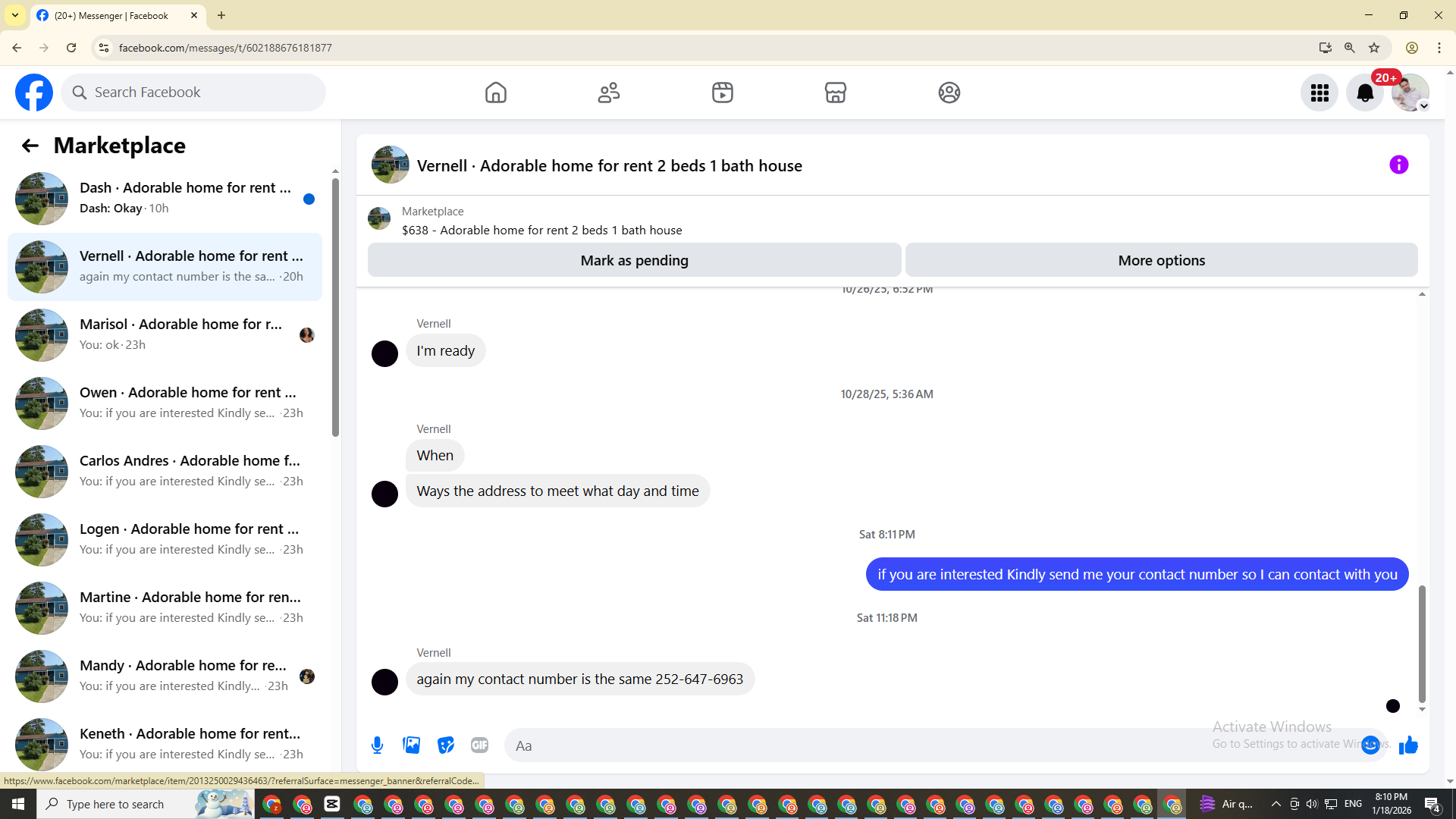Screen dimensions: 1456x819
Task: Open the sticker picker icon
Action: coord(446,745)
